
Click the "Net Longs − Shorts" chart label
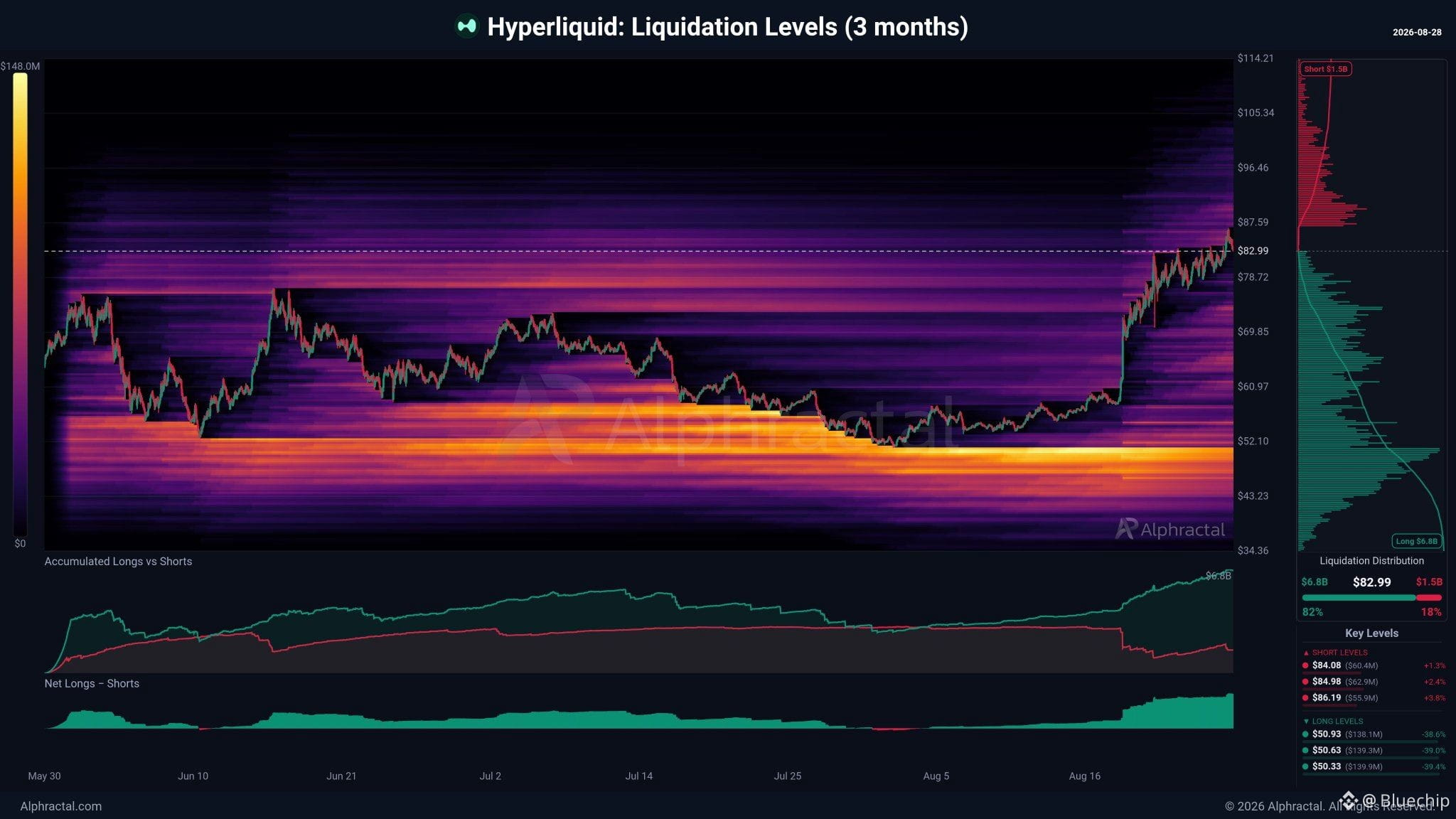(x=92, y=684)
